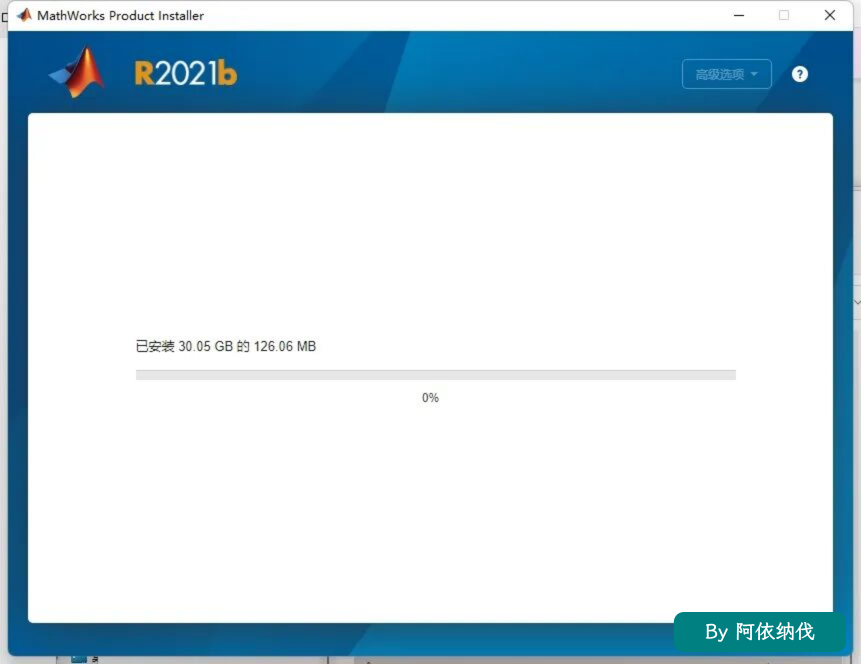Click the 0% progress label
The image size is (861, 664).
(430, 398)
